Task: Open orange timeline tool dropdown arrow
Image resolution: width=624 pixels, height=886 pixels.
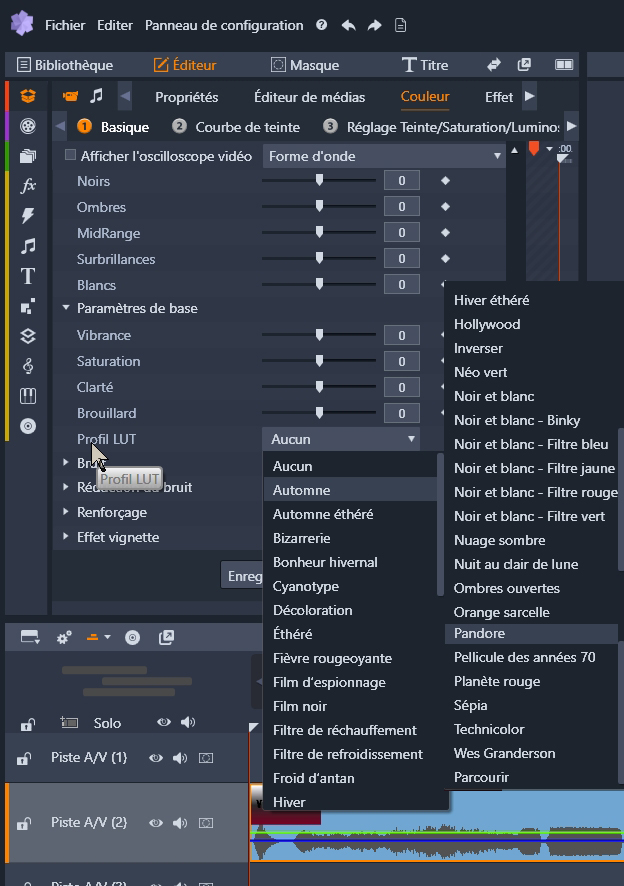Action: pyautogui.click(x=107, y=637)
